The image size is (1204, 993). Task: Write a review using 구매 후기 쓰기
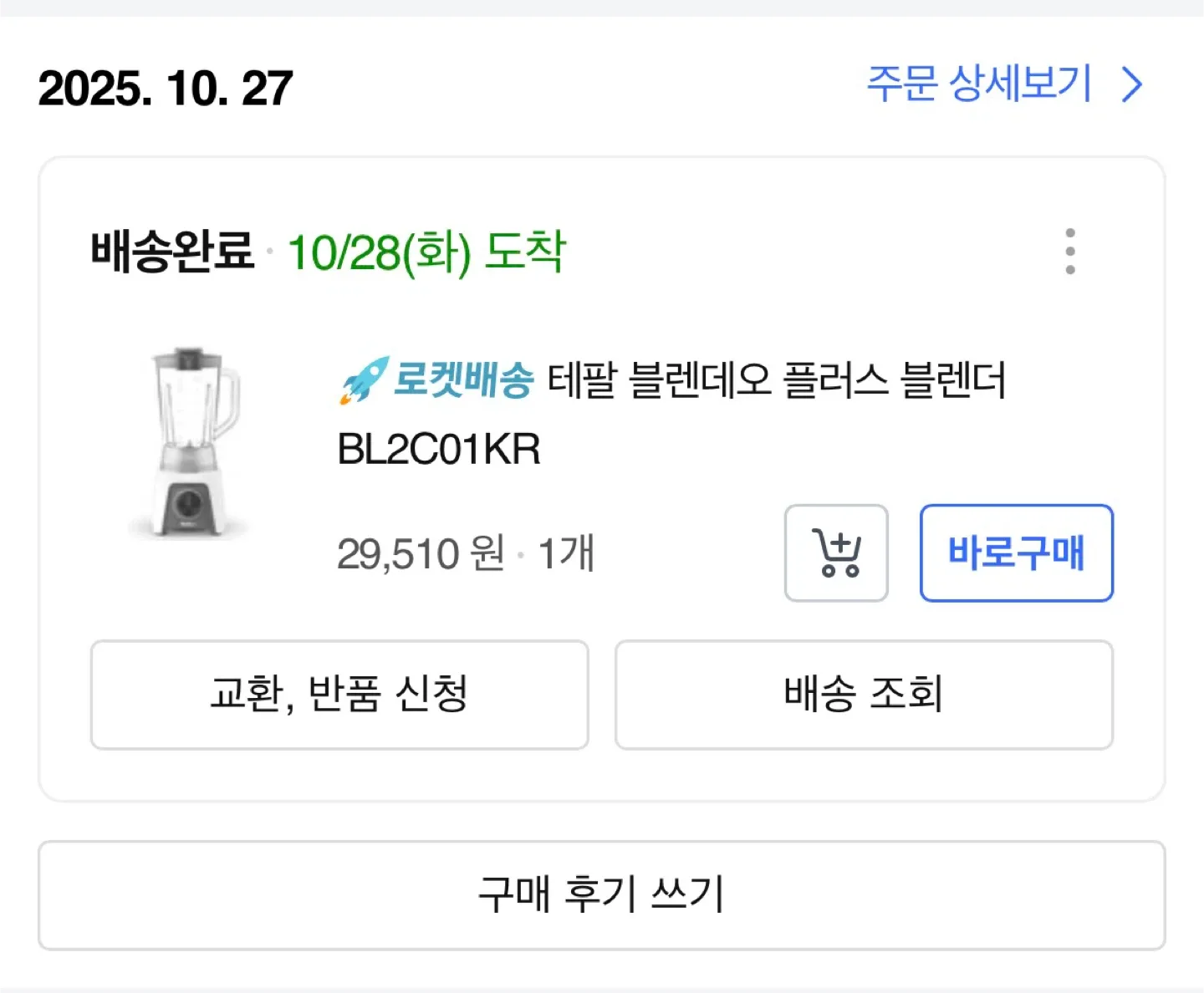[601, 895]
